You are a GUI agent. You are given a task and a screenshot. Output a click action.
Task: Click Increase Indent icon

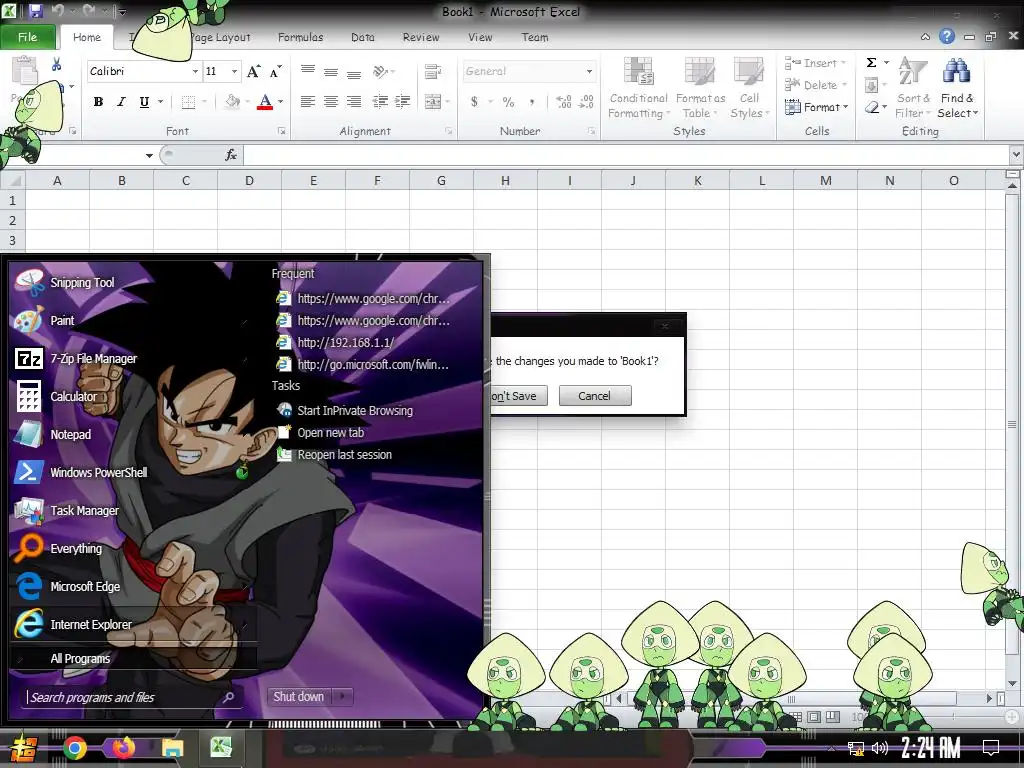point(402,101)
